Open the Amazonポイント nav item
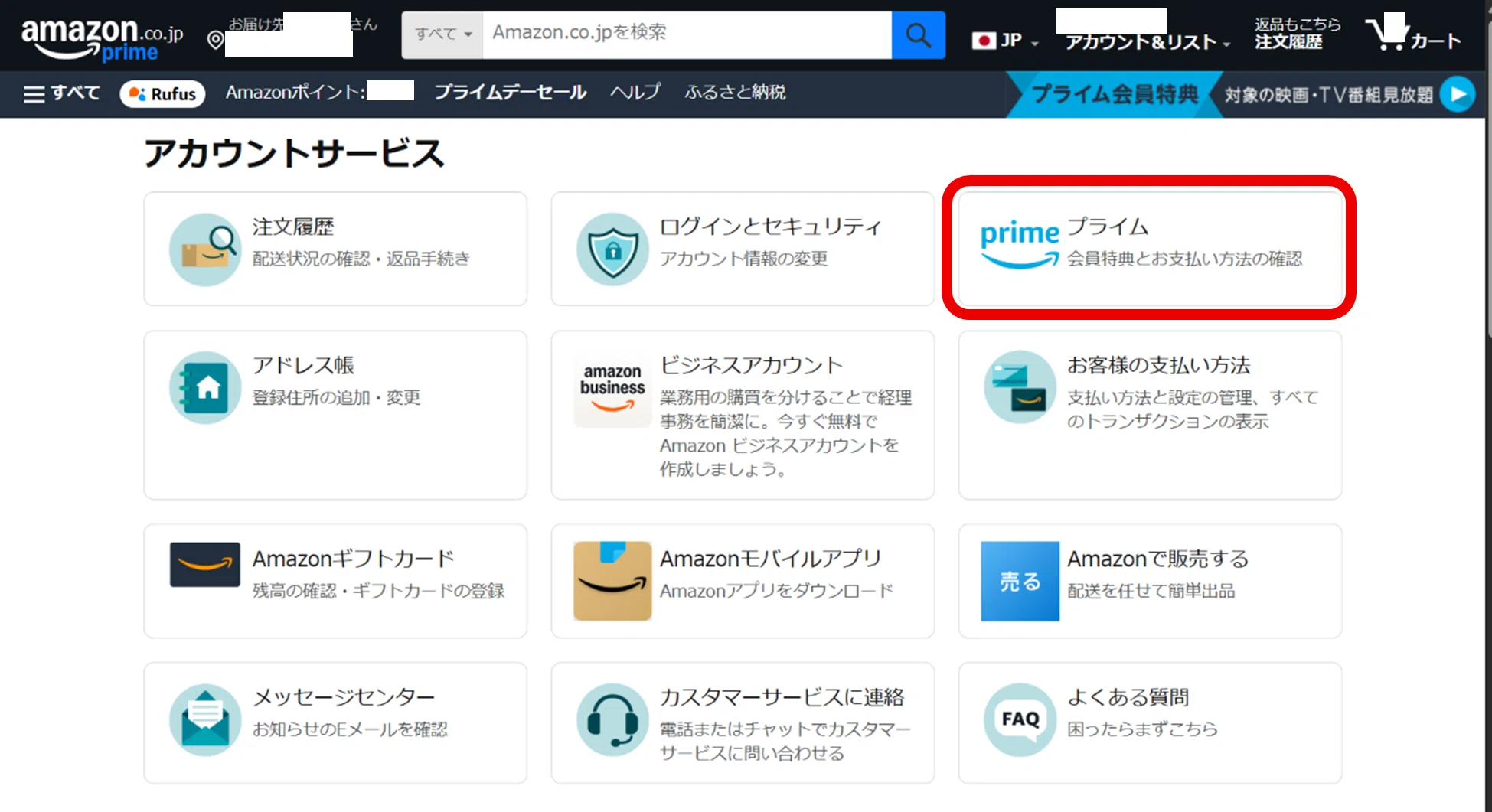The height and width of the screenshot is (812, 1492). coord(319,93)
